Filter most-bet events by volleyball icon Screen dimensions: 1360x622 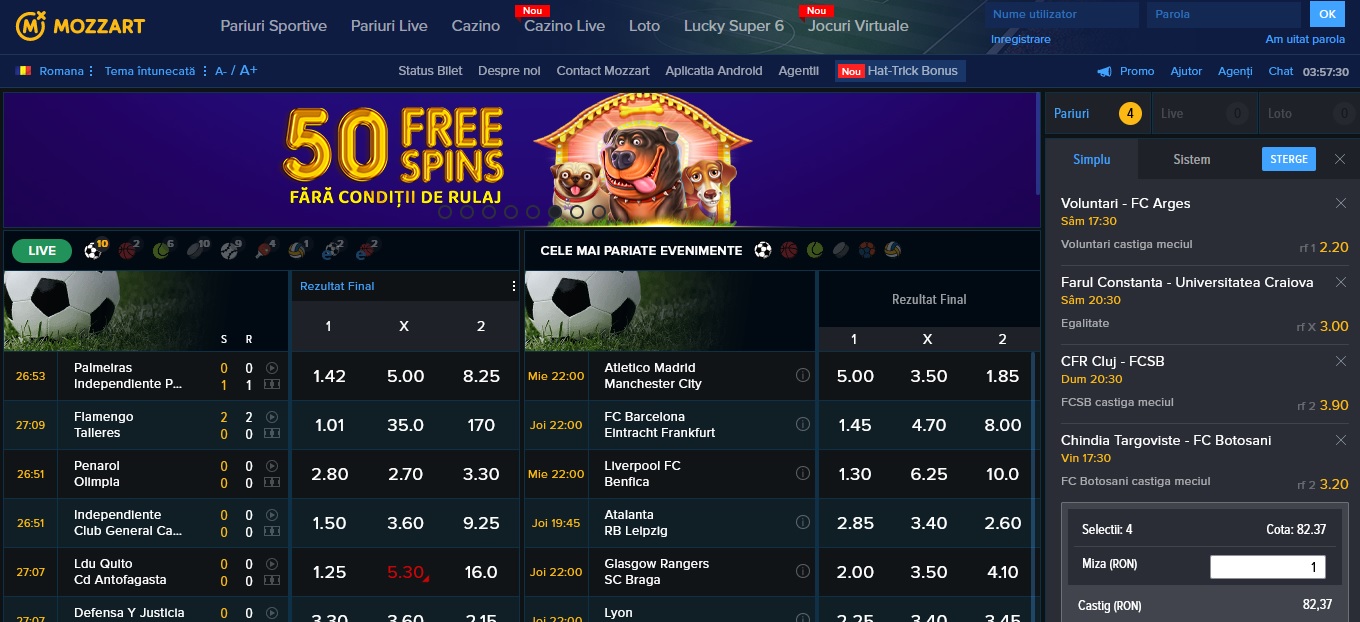(892, 250)
